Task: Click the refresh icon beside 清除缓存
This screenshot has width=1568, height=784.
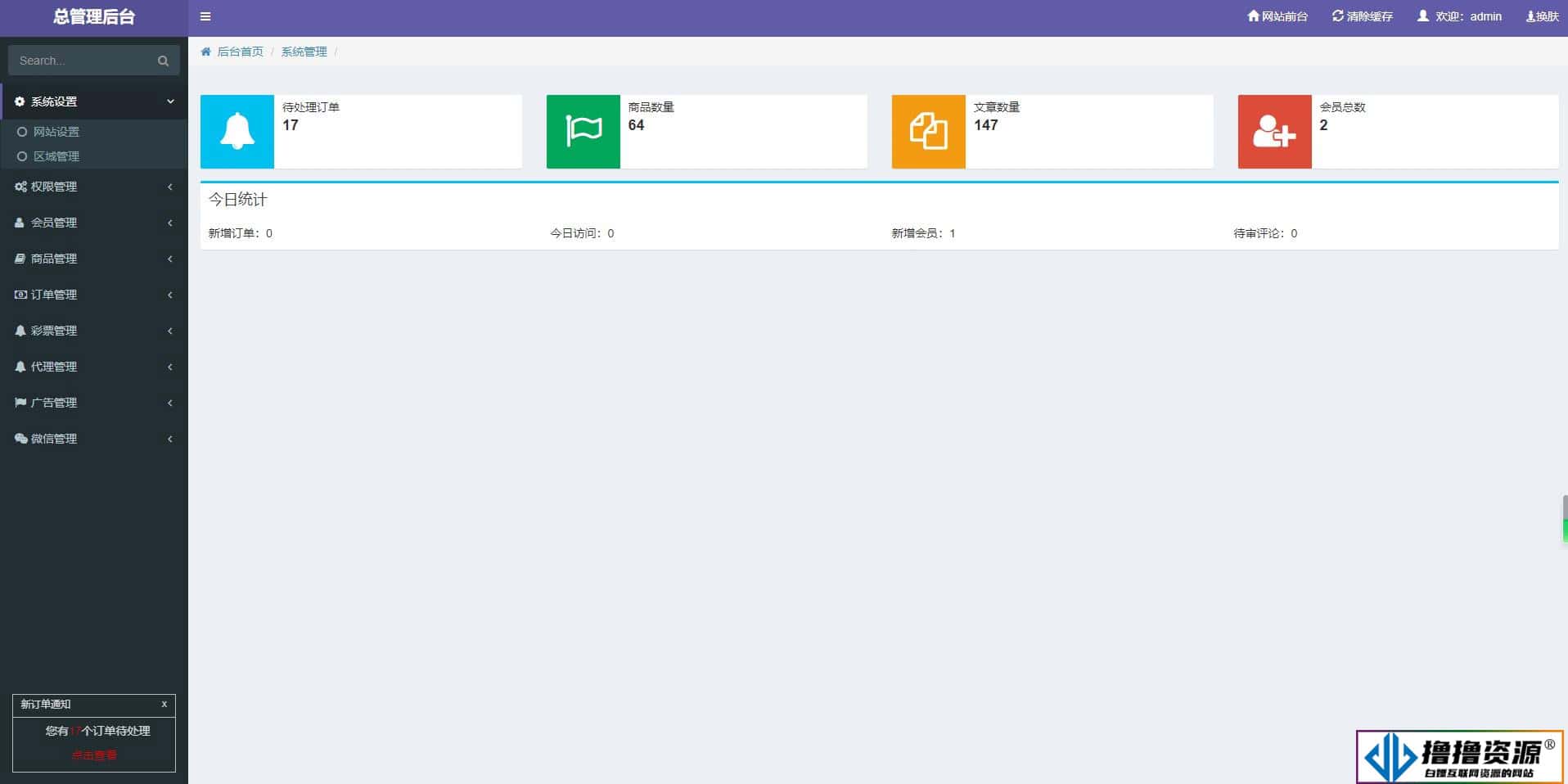Action: [1337, 16]
